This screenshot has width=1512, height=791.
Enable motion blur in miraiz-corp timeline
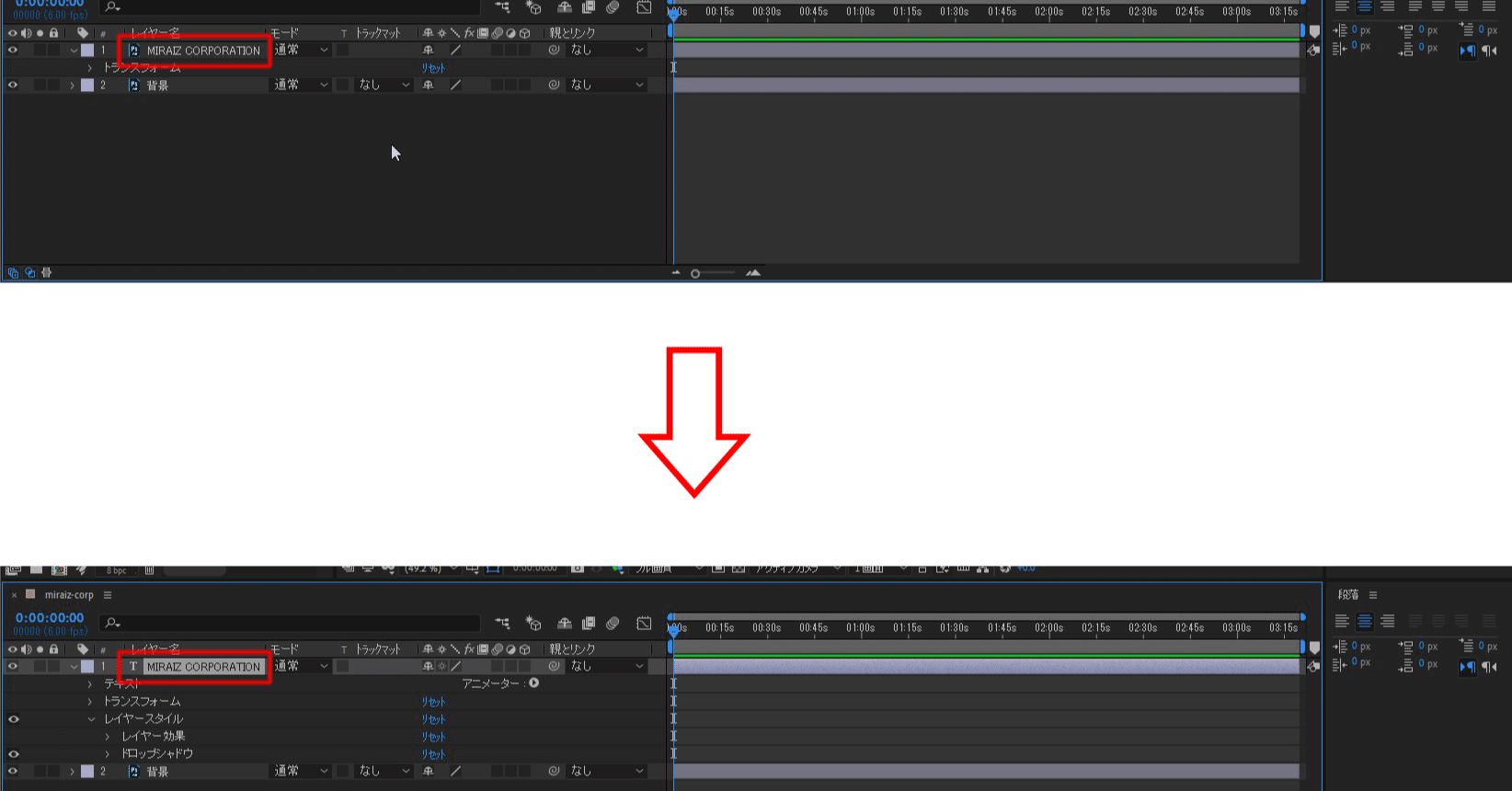[x=613, y=624]
